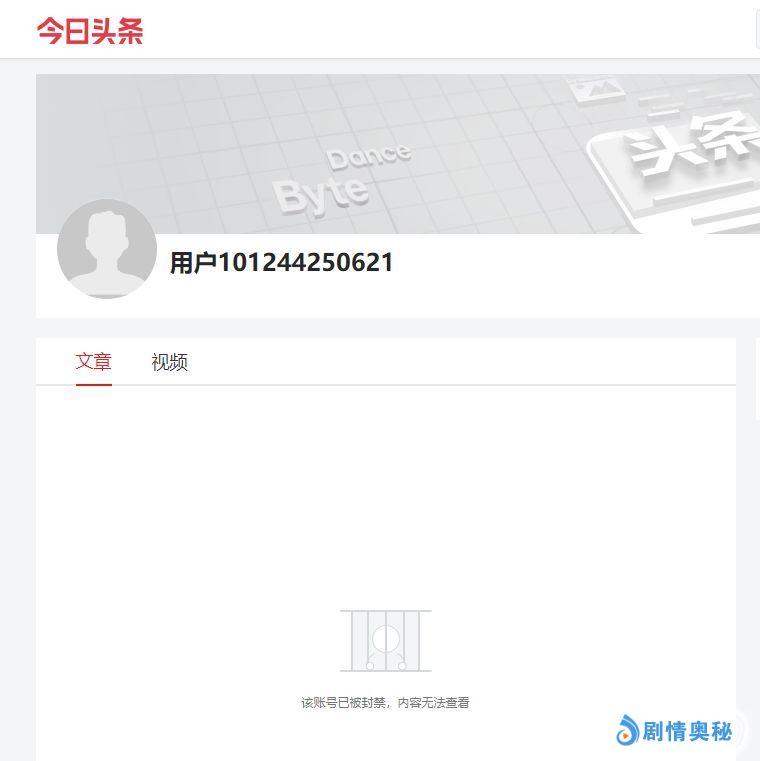Image resolution: width=760 pixels, height=761 pixels.
Task: Open the default user avatar
Action: click(x=107, y=248)
